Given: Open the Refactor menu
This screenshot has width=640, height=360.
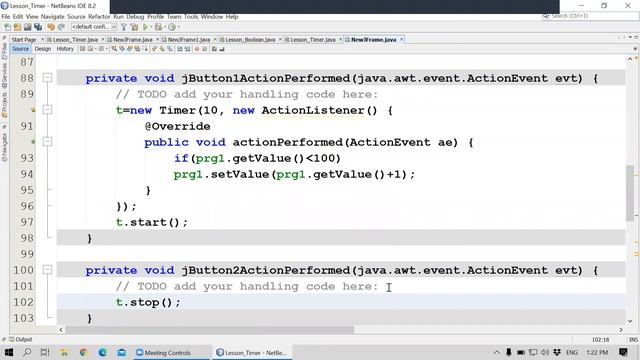Looking at the screenshot, I should click(99, 17).
